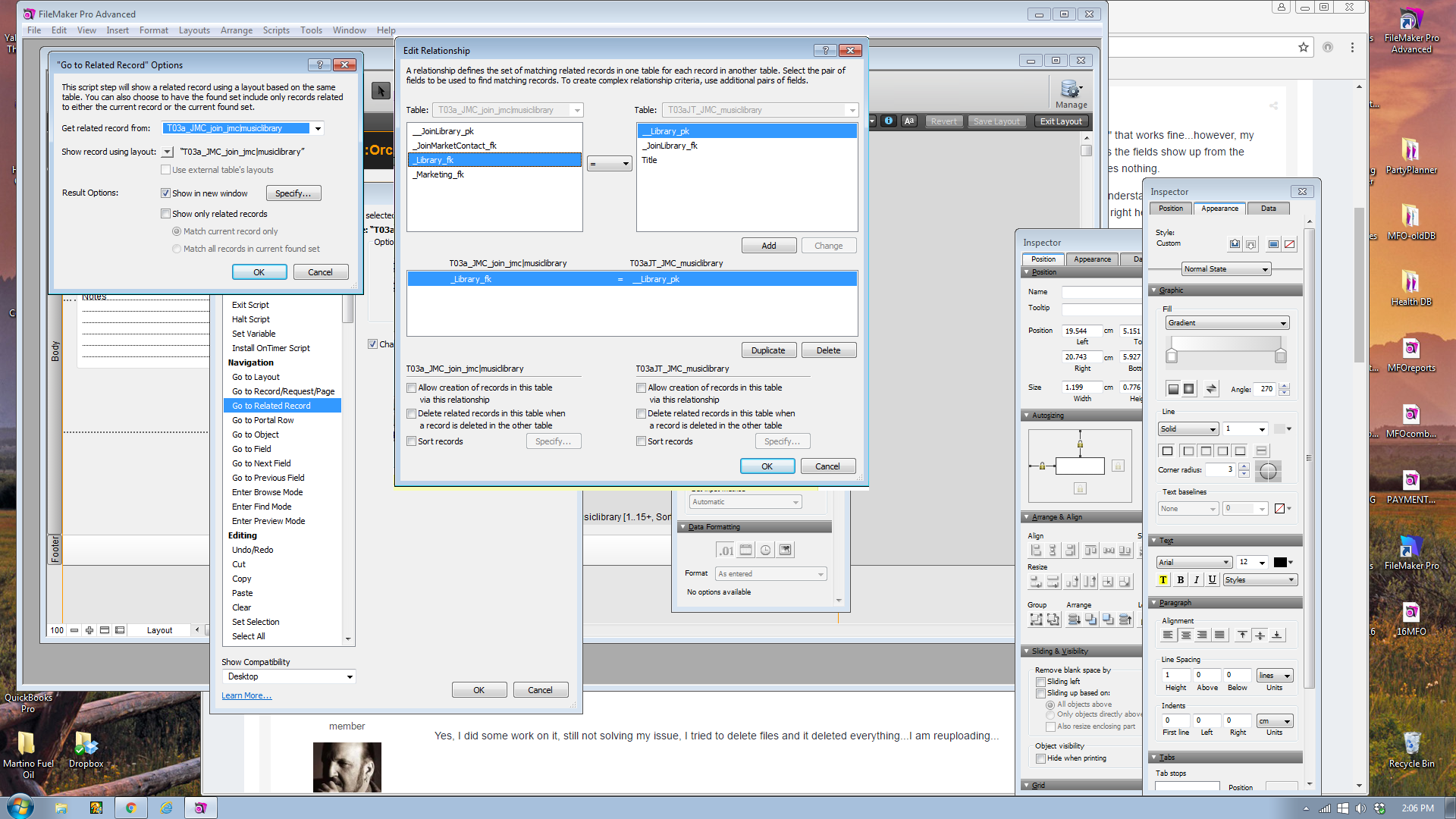Swap gradient colors in Fill section
This screenshot has height=819, width=1456.
[1211, 389]
